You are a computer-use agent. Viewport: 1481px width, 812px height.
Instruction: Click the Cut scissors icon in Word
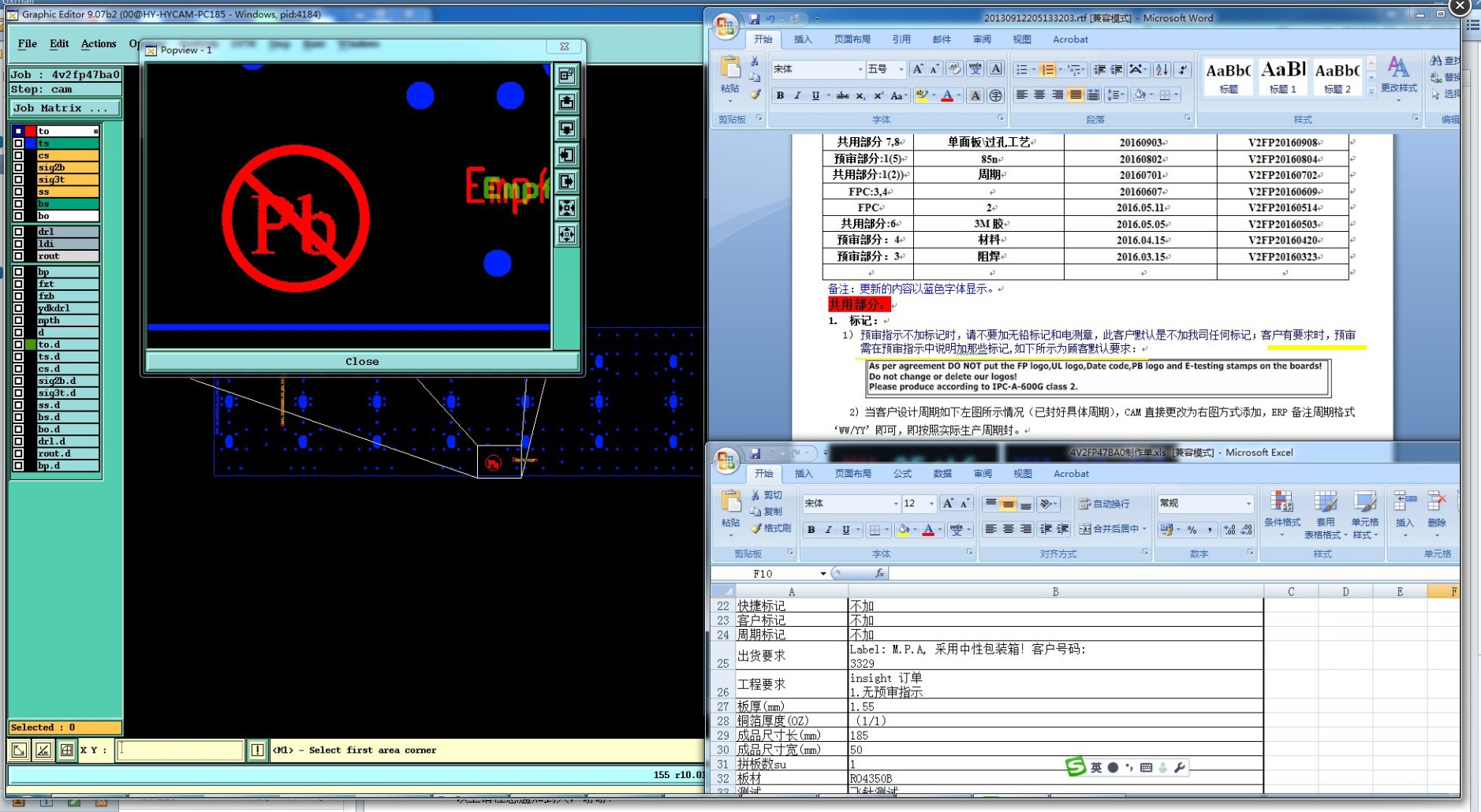click(755, 61)
